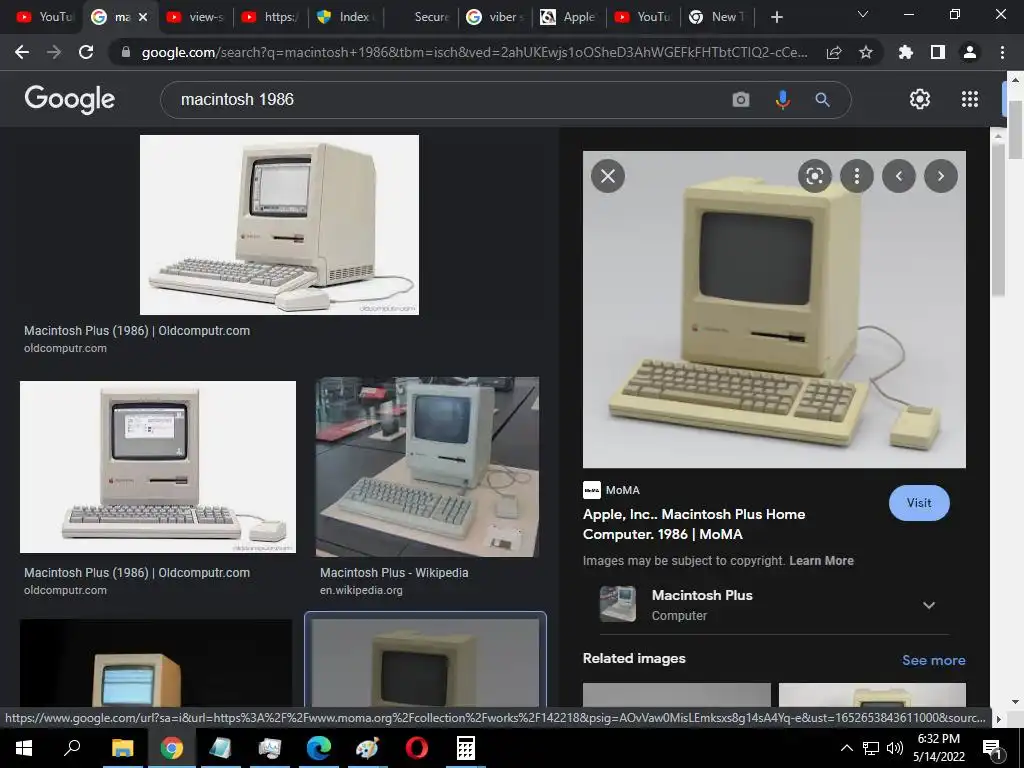This screenshot has height=768, width=1024.
Task: Open Opera browser from taskbar
Action: pyautogui.click(x=417, y=748)
